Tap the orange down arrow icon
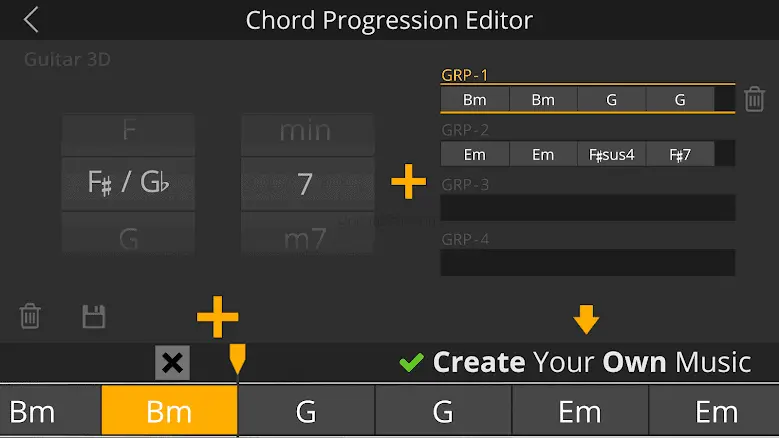This screenshot has width=779, height=438. pyautogui.click(x=586, y=320)
